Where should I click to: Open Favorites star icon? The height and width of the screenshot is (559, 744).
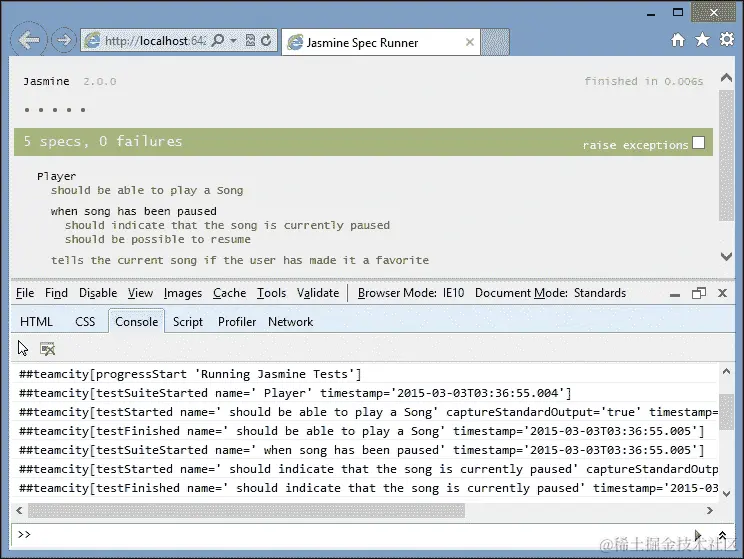point(702,39)
